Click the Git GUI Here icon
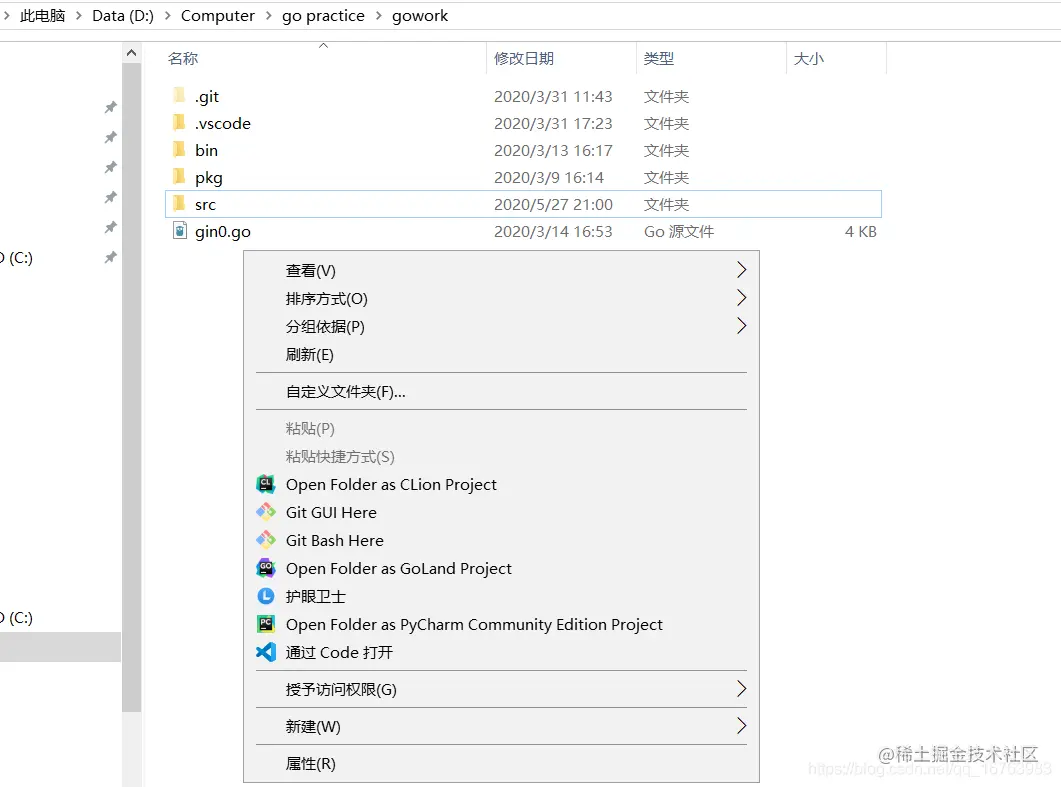Viewport: 1061px width, 787px height. pyautogui.click(x=265, y=512)
